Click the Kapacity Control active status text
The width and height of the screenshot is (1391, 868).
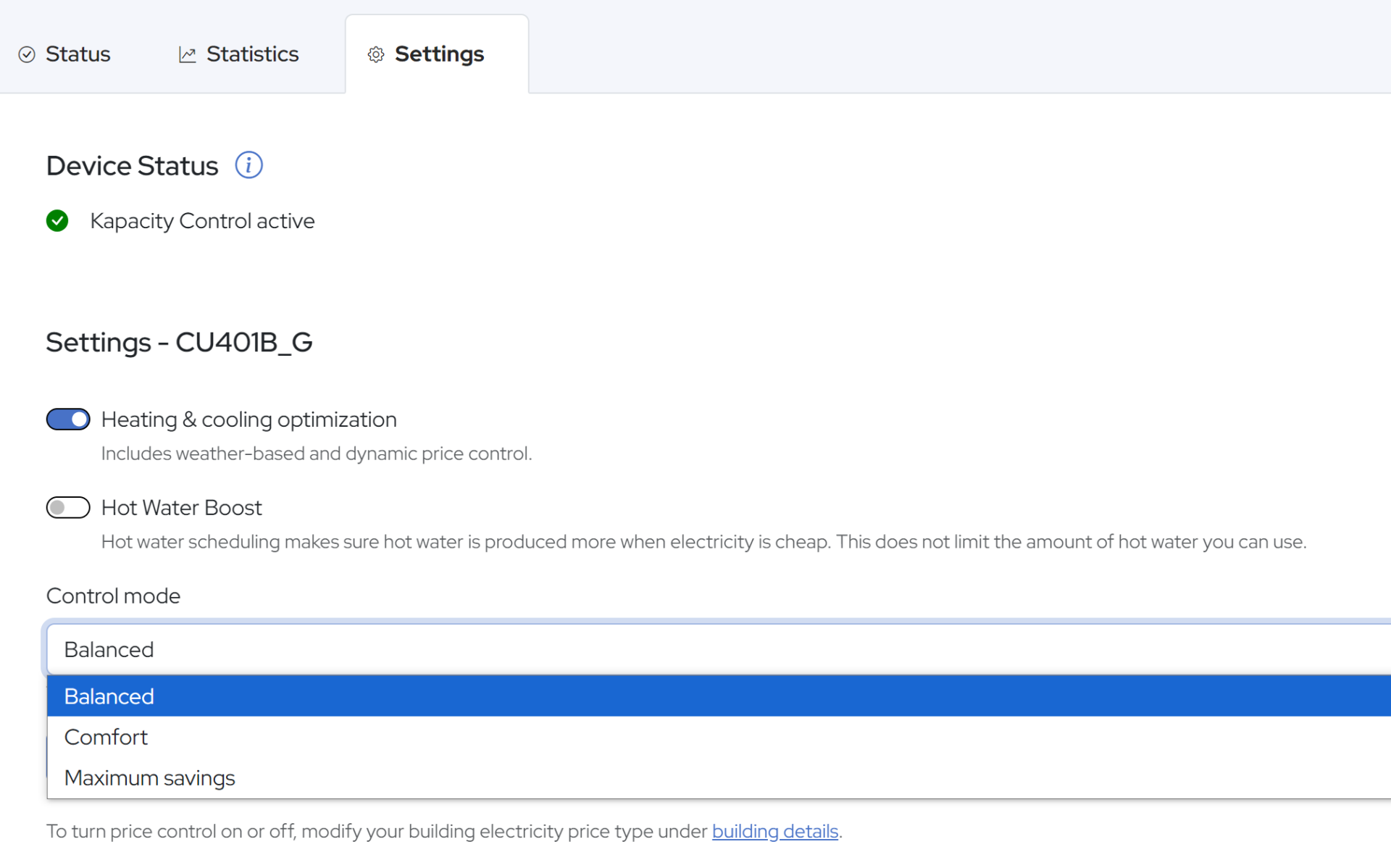[x=202, y=221]
